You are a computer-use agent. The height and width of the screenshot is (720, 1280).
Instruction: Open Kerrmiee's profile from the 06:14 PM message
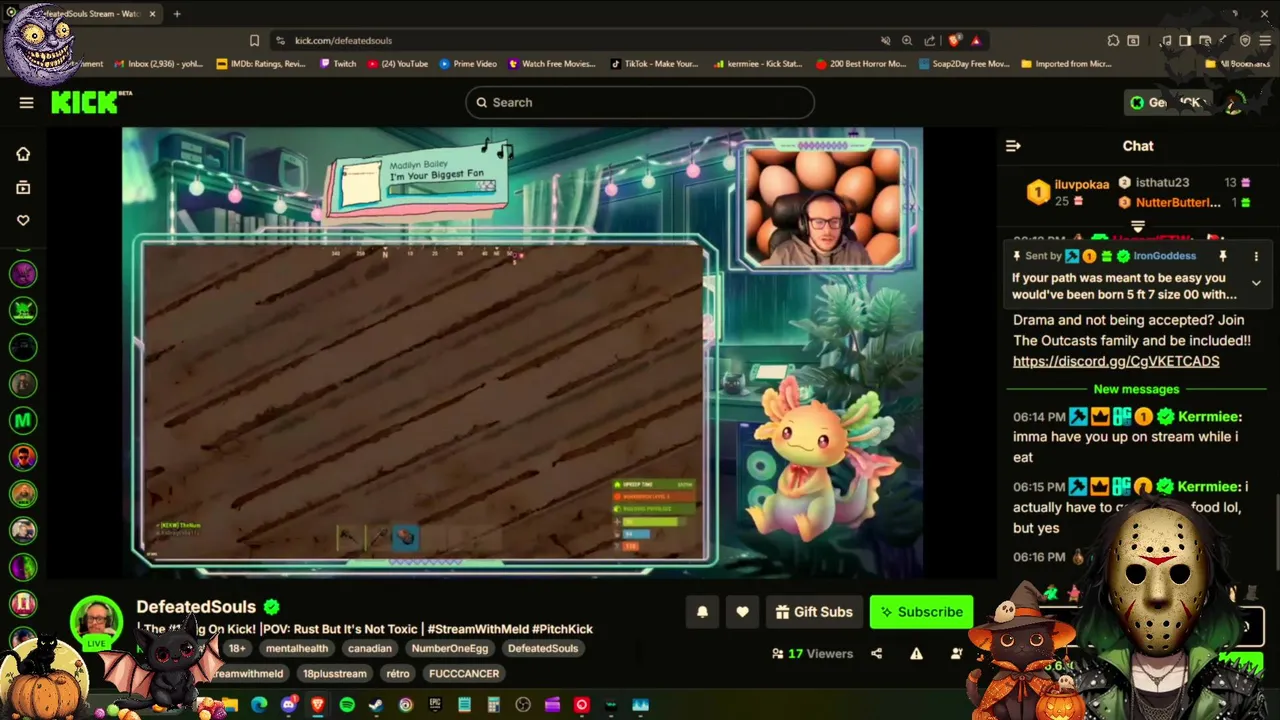(x=1210, y=416)
